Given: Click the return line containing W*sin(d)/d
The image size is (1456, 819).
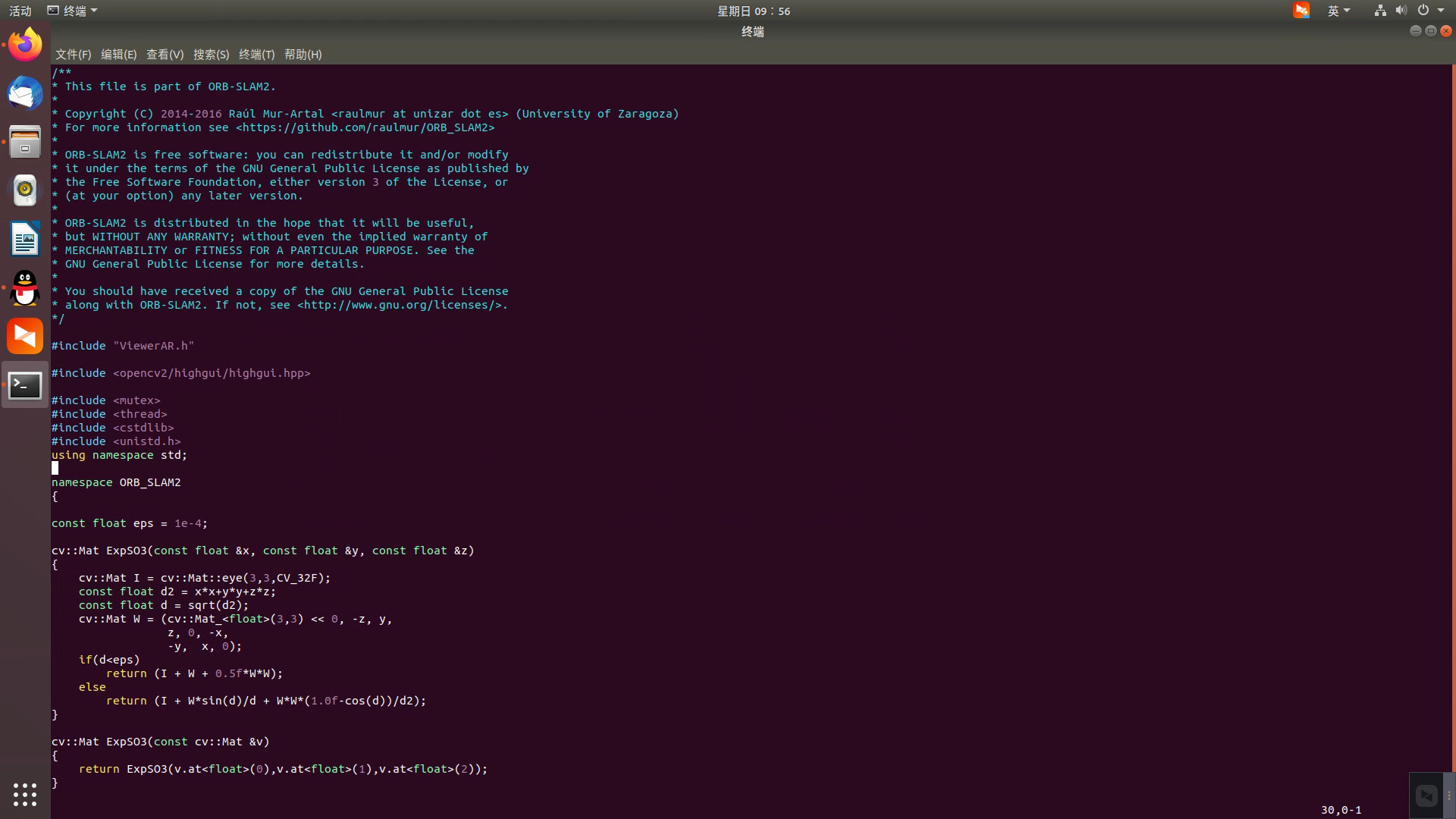Looking at the screenshot, I should pyautogui.click(x=266, y=701).
